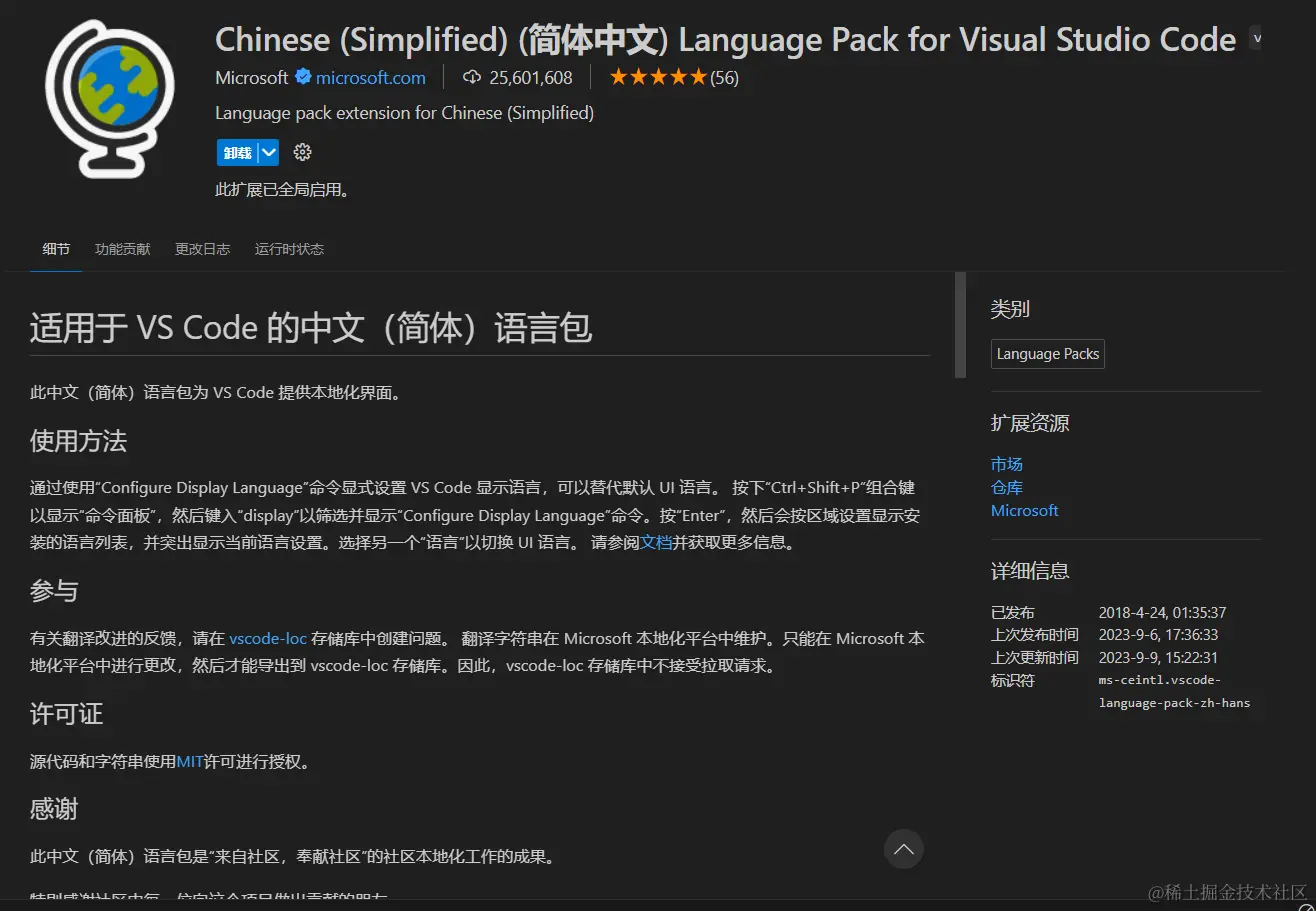Expand the dropdown arrow beside 卸载

click(268, 152)
